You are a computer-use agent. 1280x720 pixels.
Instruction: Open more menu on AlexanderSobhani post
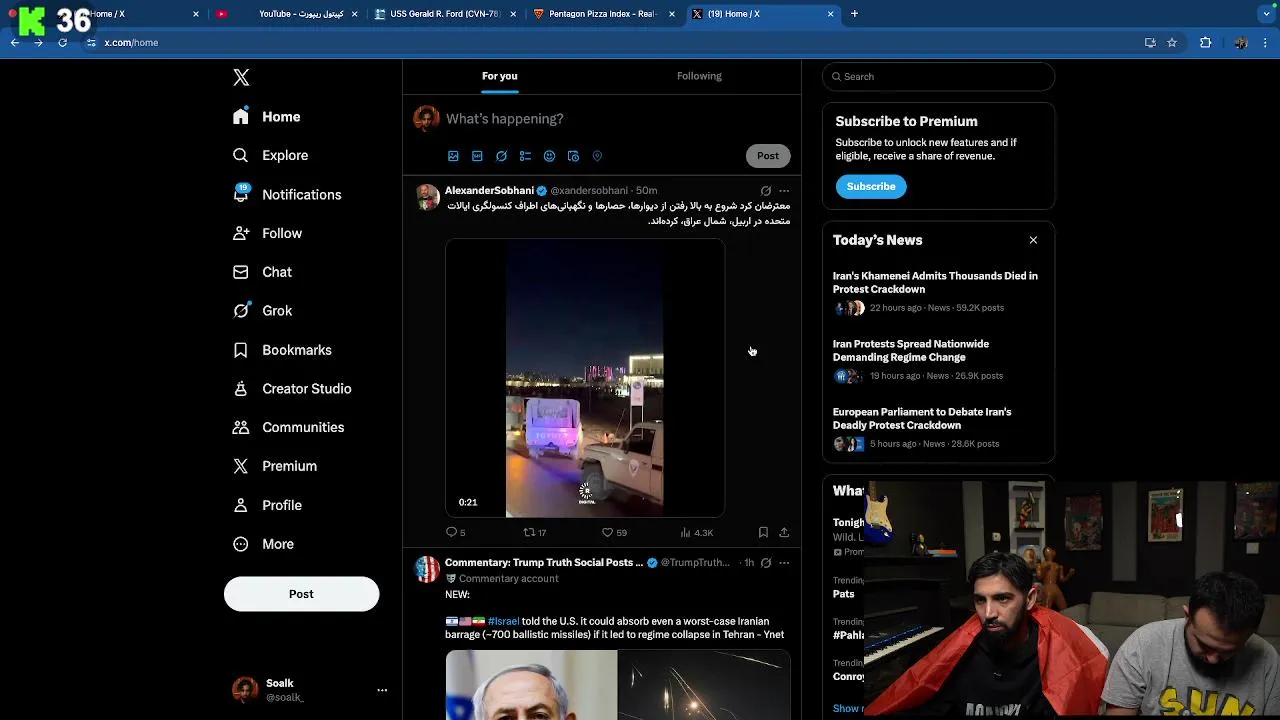(x=784, y=191)
